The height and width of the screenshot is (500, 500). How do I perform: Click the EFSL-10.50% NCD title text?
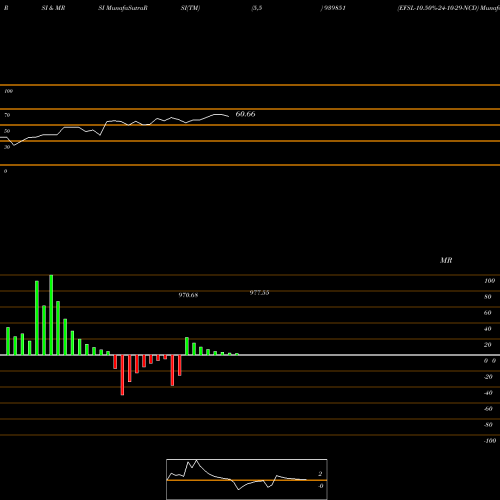(448, 8)
